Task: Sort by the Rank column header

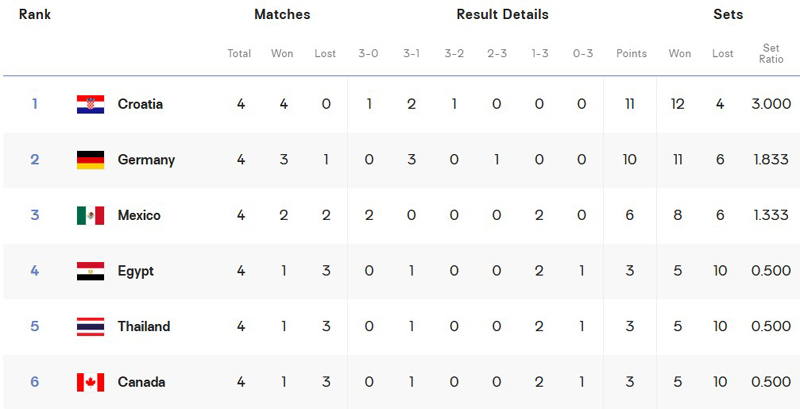Action: (x=35, y=14)
